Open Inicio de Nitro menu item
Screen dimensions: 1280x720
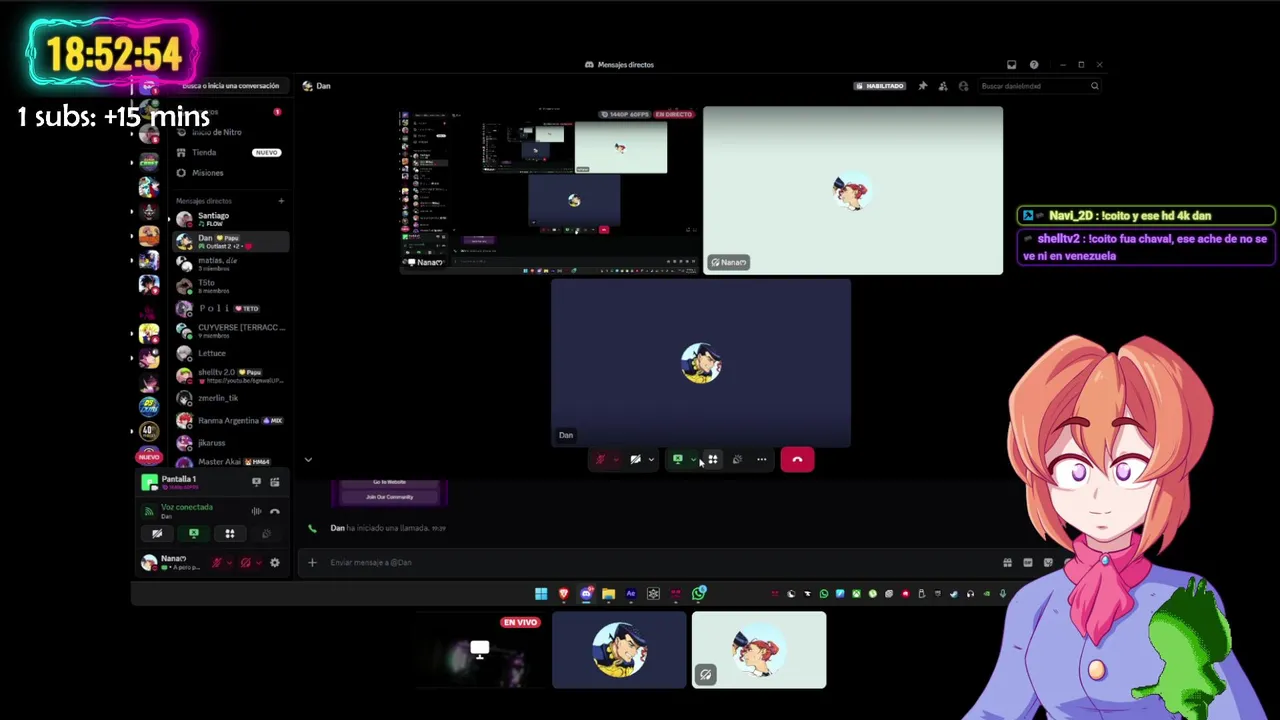coord(231,132)
